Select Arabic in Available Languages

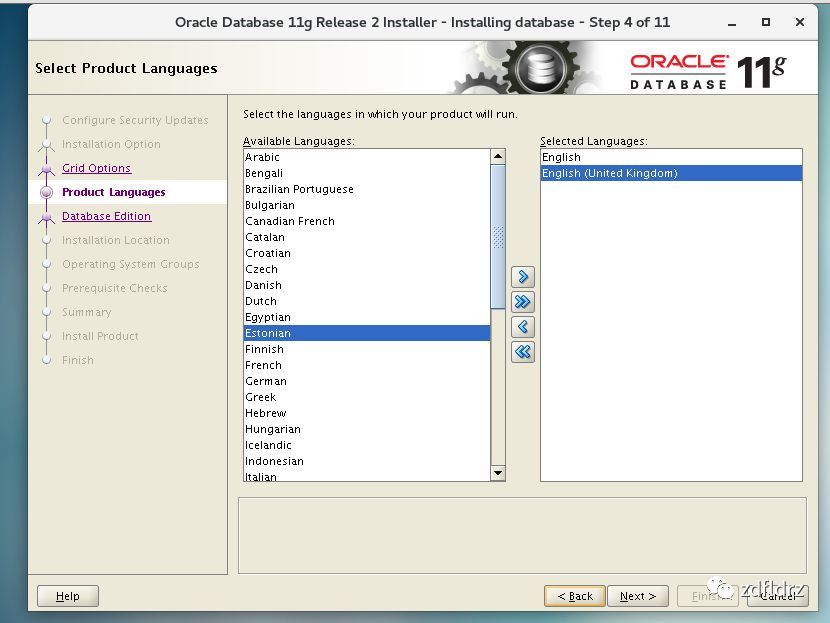click(367, 157)
